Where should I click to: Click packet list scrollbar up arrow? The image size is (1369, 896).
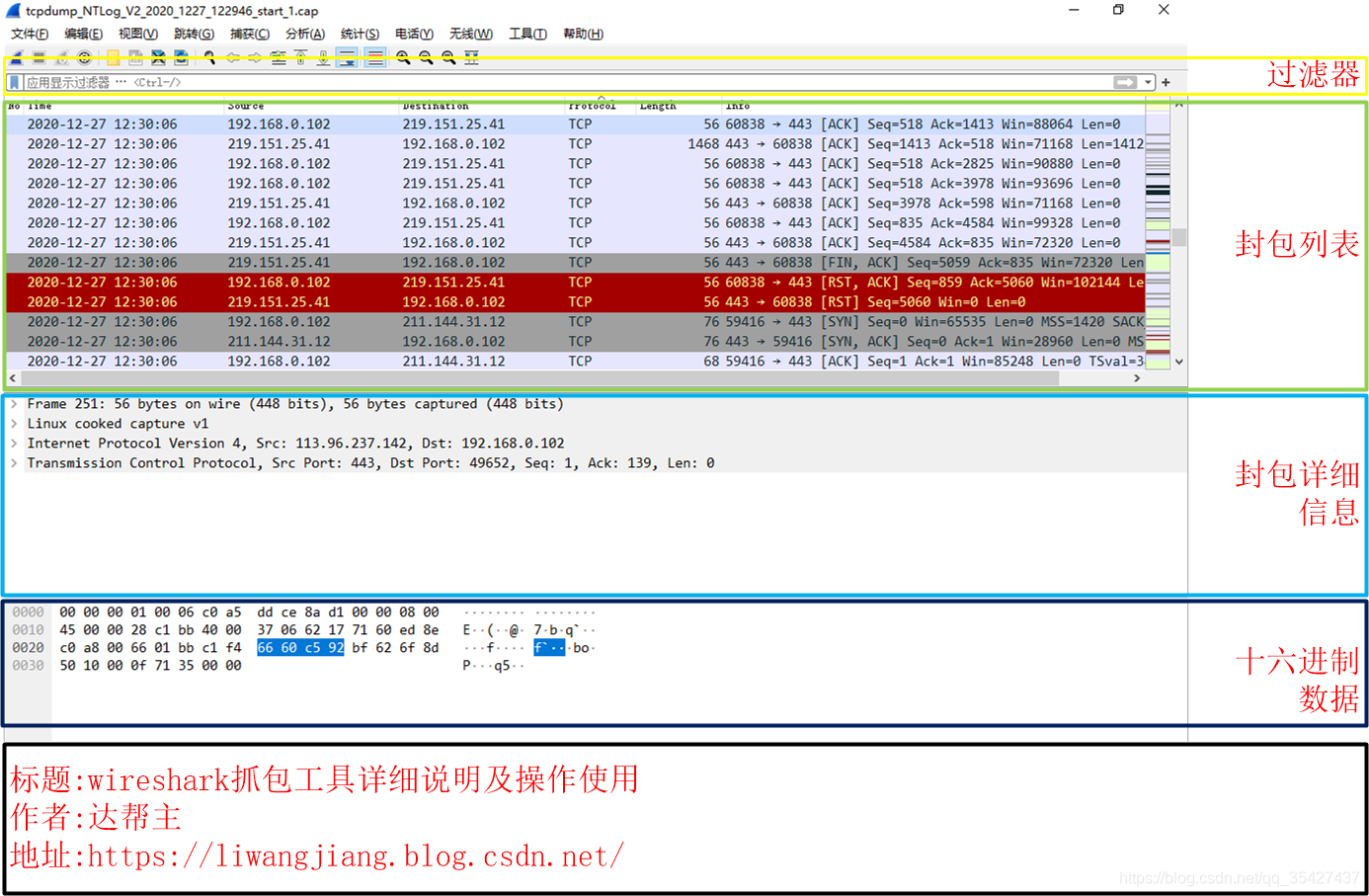(1178, 105)
